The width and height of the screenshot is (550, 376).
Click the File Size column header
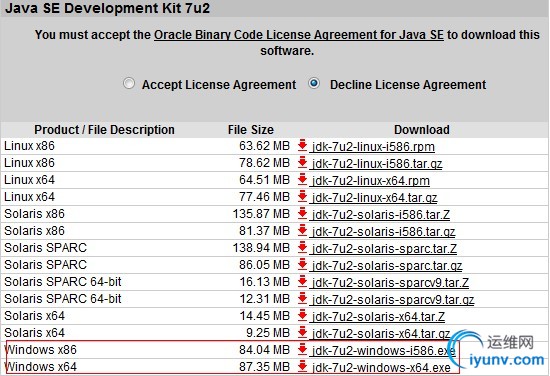[x=250, y=130]
